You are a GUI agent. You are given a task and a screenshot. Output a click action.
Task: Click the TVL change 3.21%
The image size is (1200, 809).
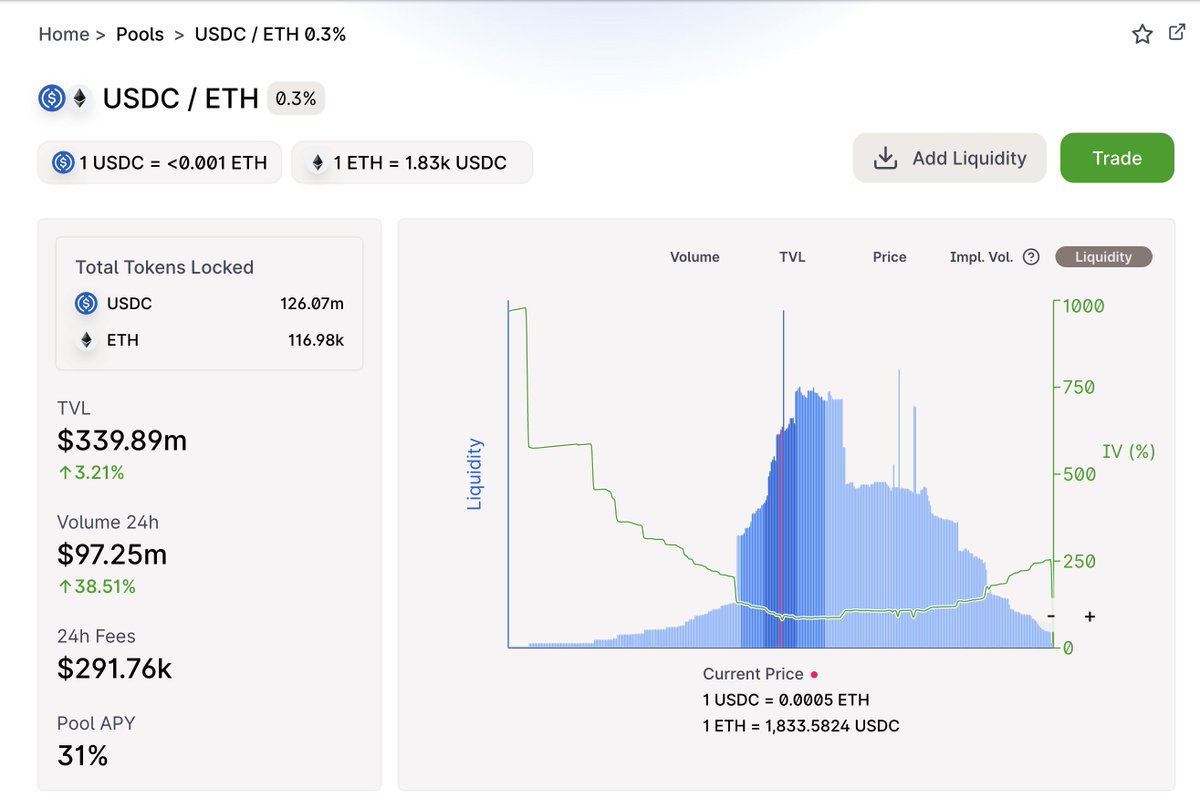click(91, 472)
